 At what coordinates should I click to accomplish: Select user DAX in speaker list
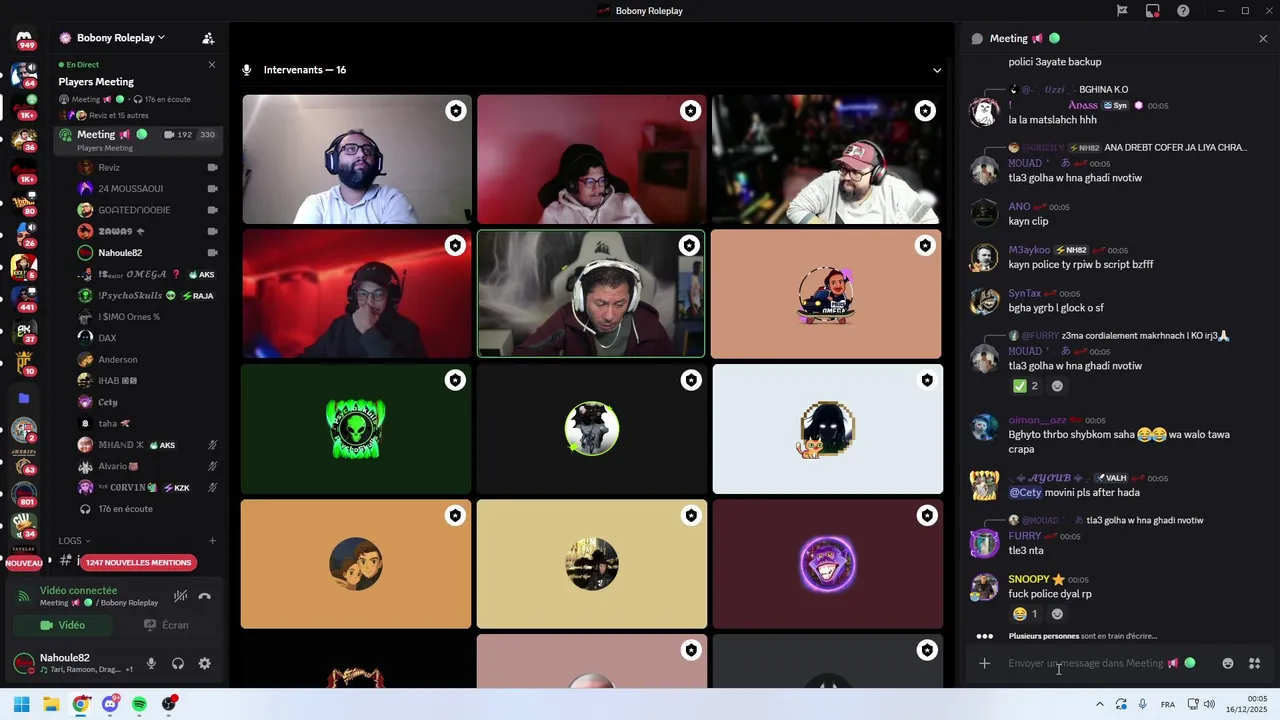pyautogui.click(x=148, y=338)
